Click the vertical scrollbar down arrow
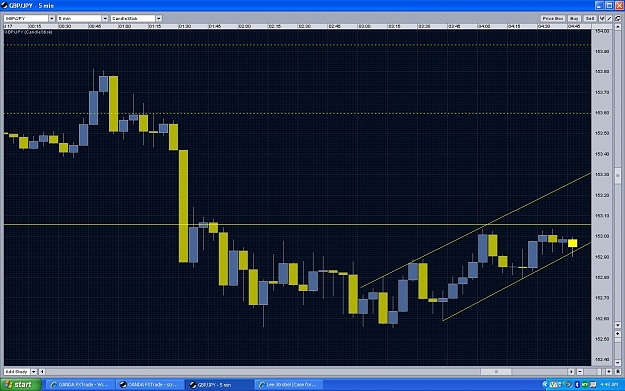The height and width of the screenshot is (391, 625). [x=618, y=325]
